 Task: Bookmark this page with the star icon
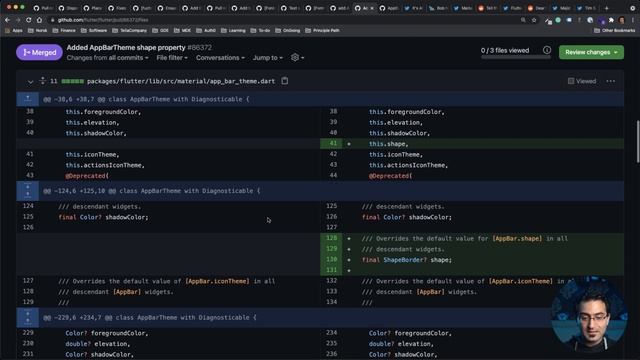point(534,20)
